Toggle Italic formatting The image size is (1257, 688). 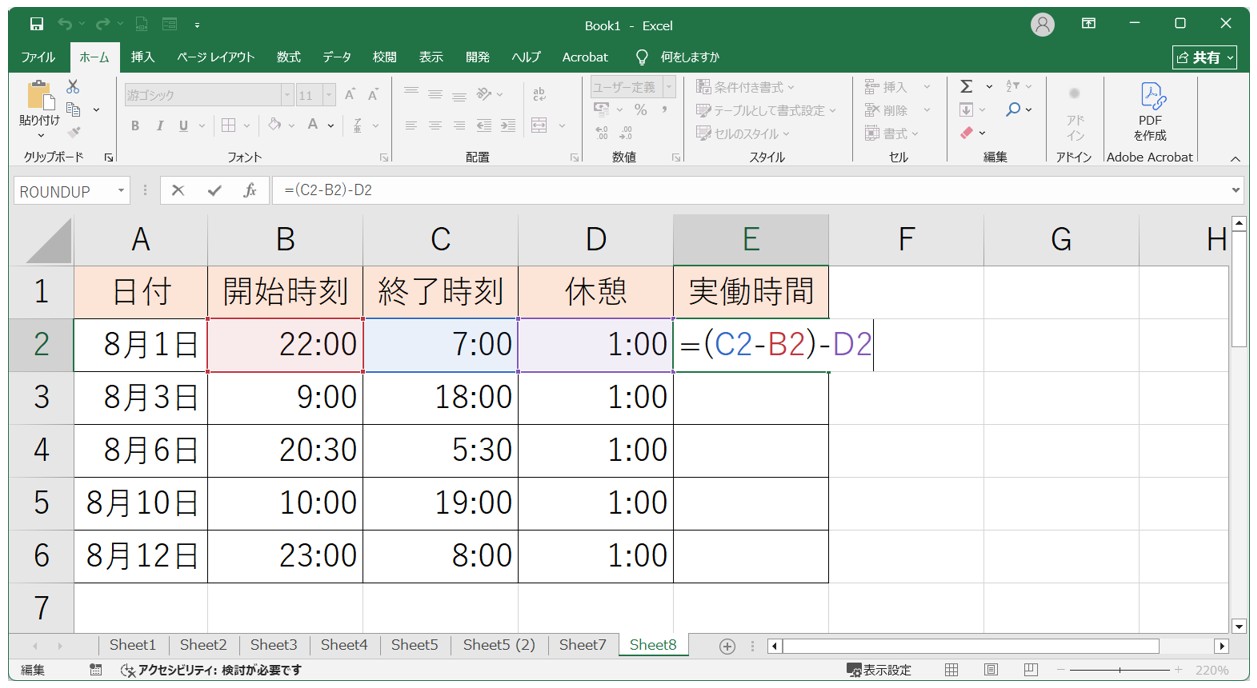coord(159,125)
